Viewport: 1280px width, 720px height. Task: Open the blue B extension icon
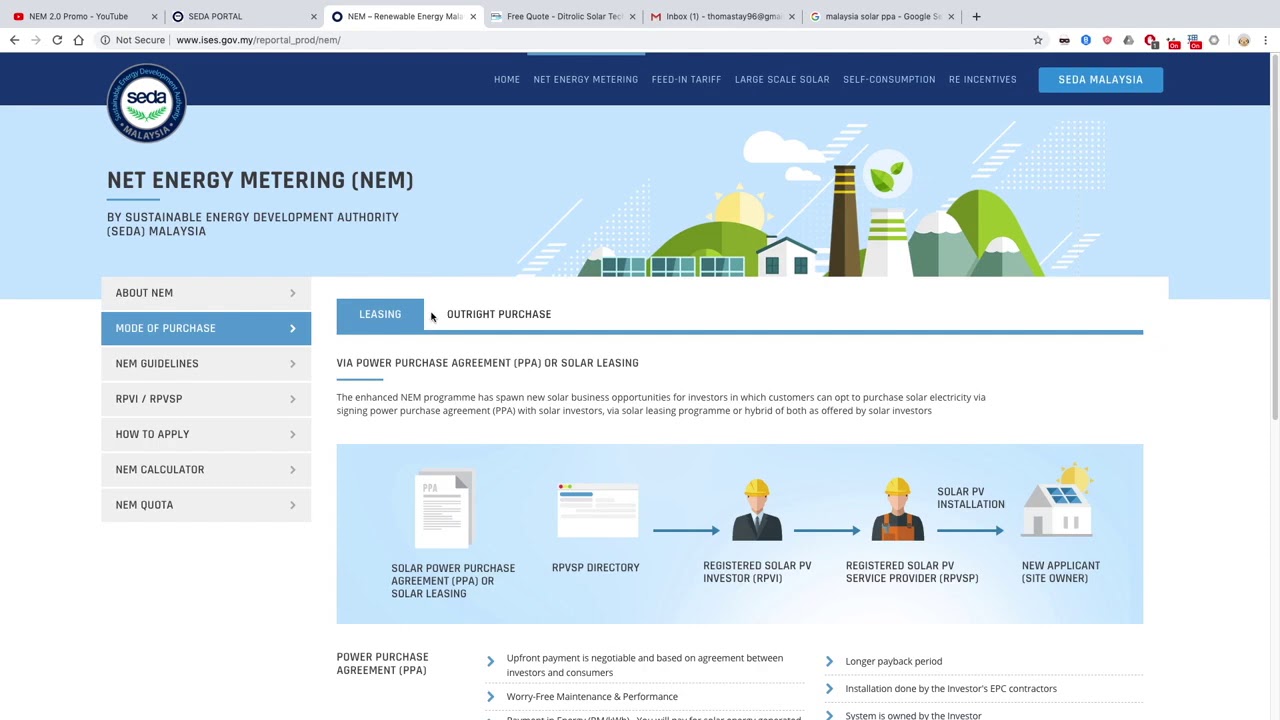click(1086, 40)
